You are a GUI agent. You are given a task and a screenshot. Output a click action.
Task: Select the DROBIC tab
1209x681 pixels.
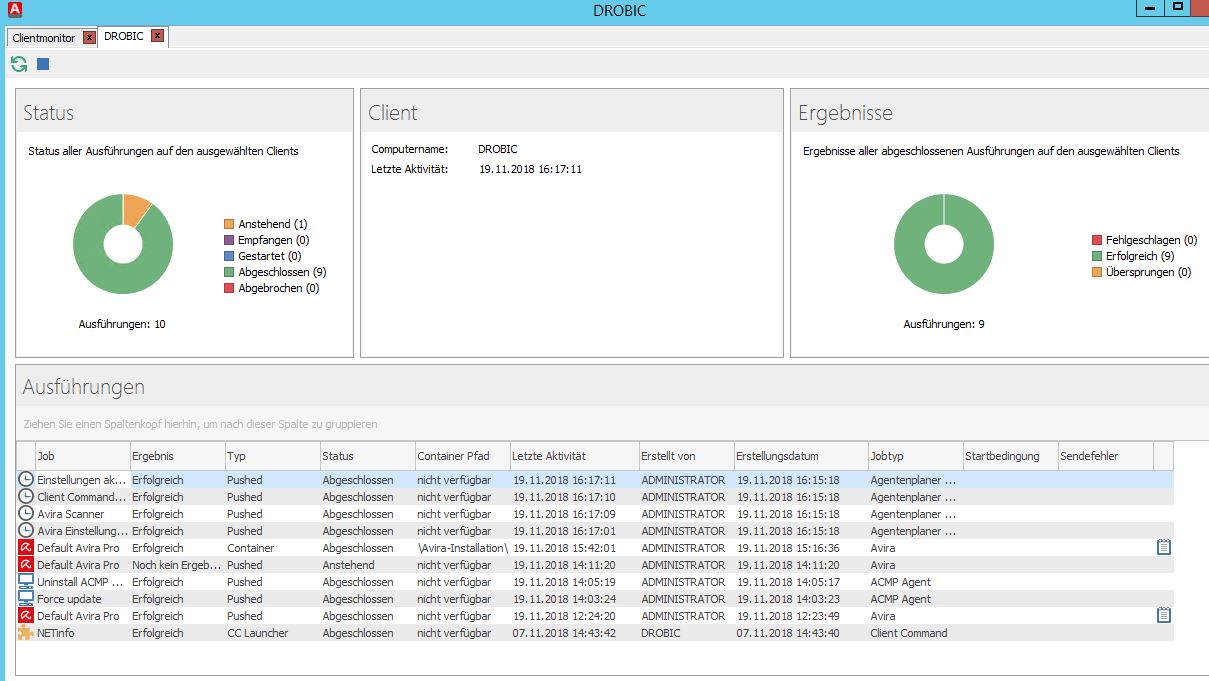coord(124,37)
